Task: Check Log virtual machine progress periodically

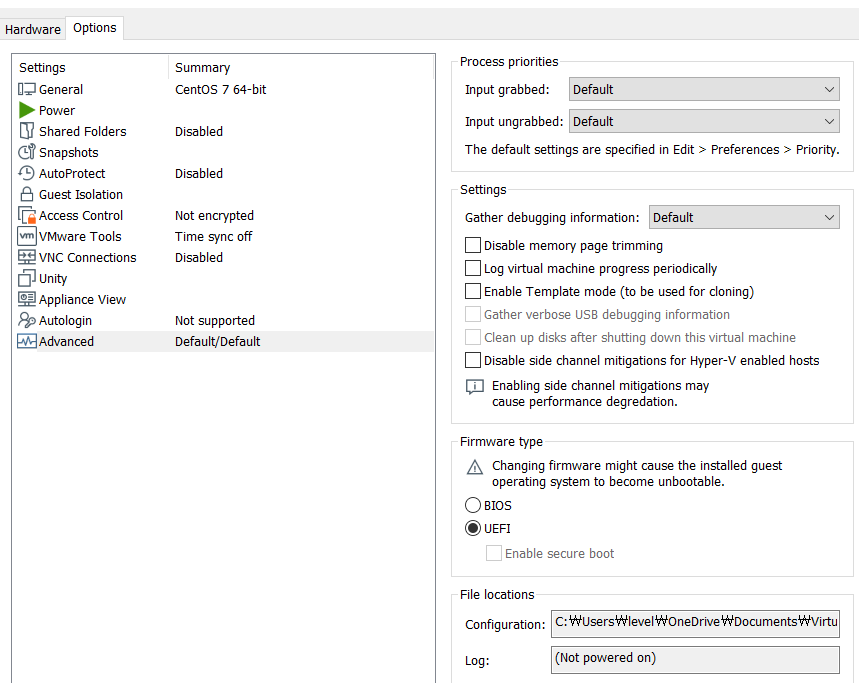Action: click(x=473, y=268)
